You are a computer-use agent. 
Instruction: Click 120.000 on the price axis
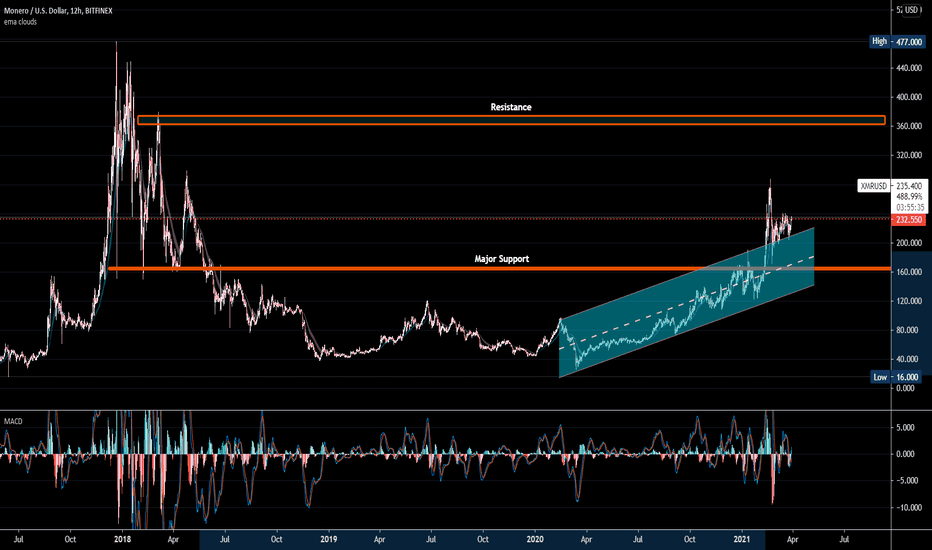pyautogui.click(x=909, y=301)
